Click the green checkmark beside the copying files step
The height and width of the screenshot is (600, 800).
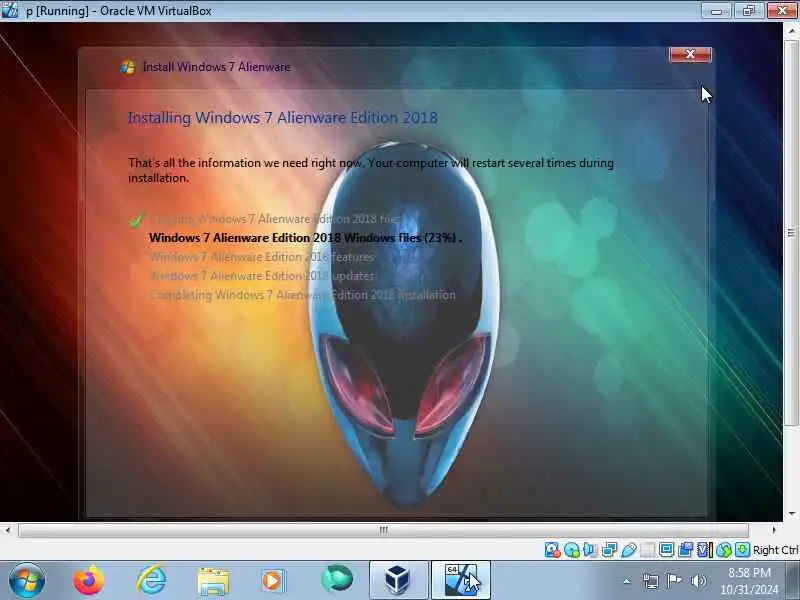point(136,220)
